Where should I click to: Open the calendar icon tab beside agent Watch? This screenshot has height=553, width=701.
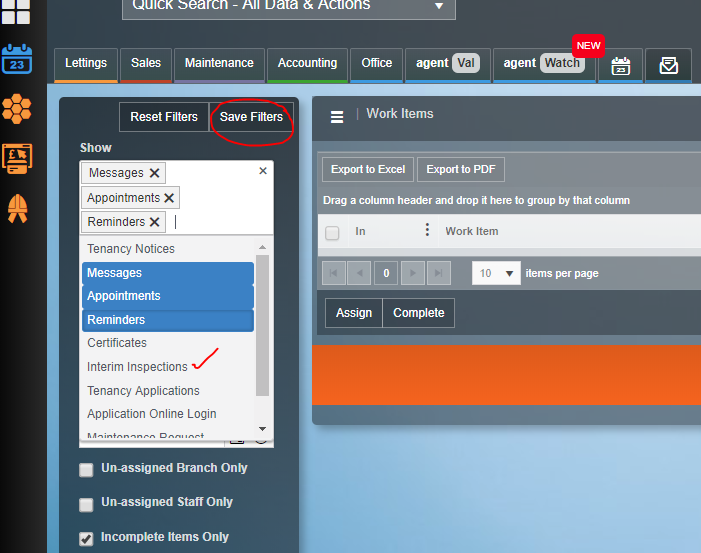[620, 66]
